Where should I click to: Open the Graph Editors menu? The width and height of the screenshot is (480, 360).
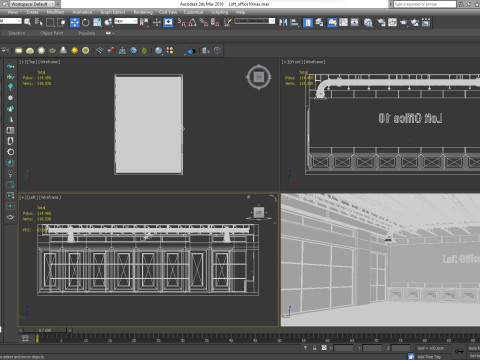[x=113, y=12]
